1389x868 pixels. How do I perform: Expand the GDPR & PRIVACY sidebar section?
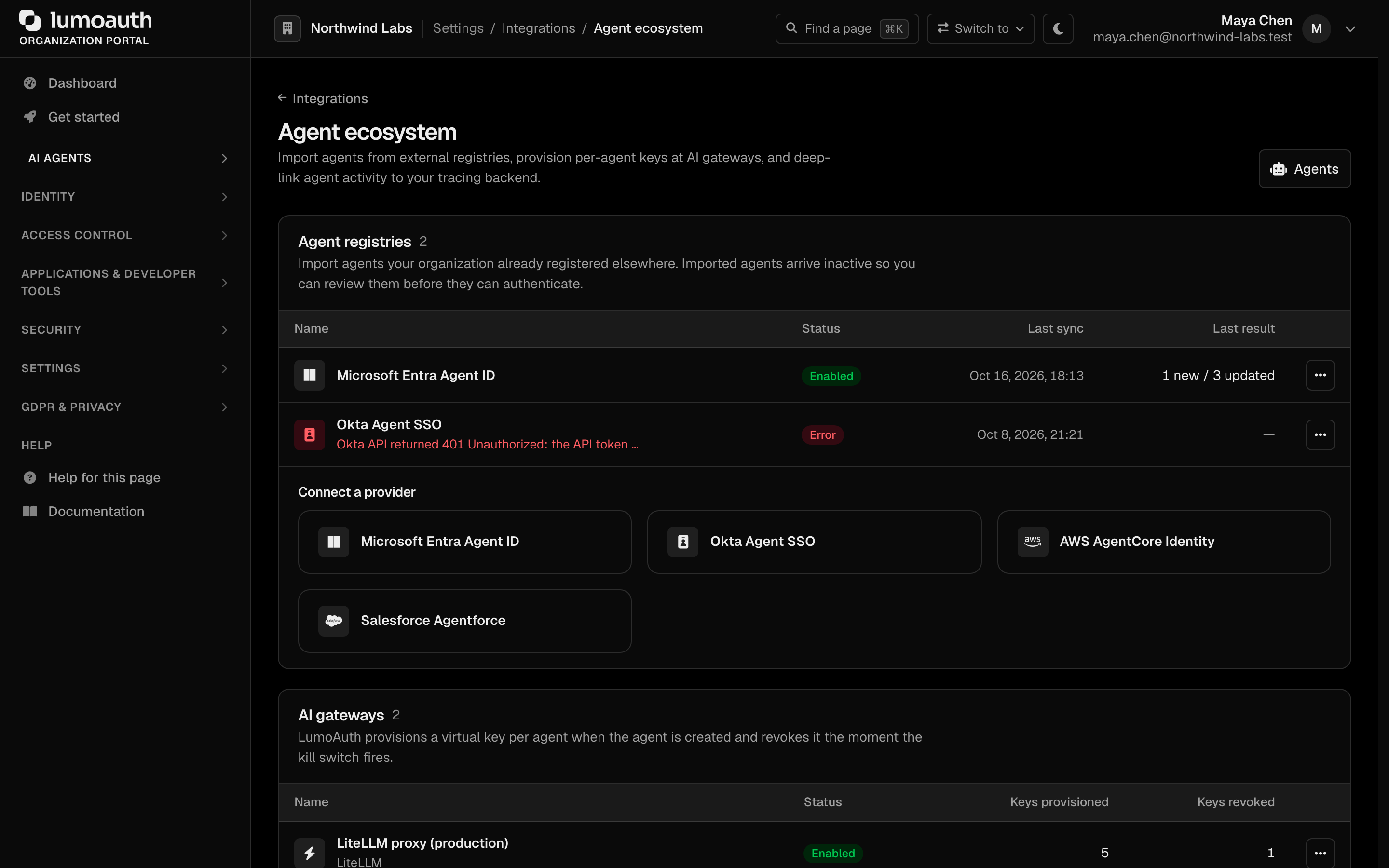click(125, 407)
